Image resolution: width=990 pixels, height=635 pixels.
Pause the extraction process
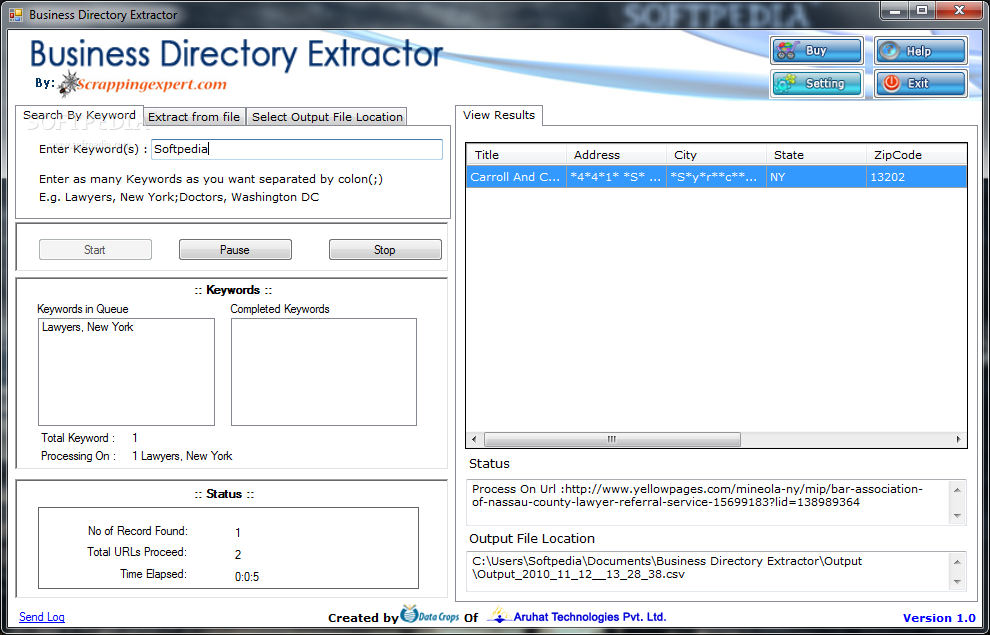[235, 250]
